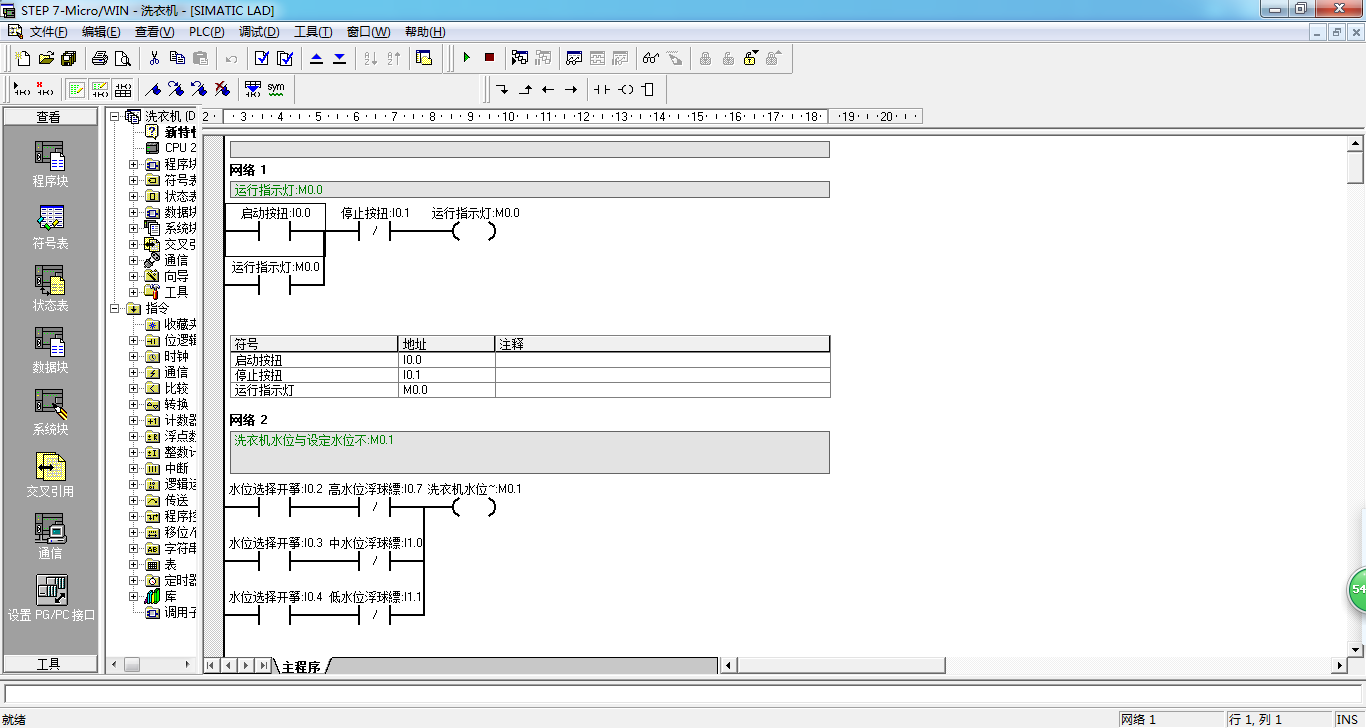The width and height of the screenshot is (1366, 728).
Task: Expand the 计数器 instruction folder
Action: tap(133, 420)
